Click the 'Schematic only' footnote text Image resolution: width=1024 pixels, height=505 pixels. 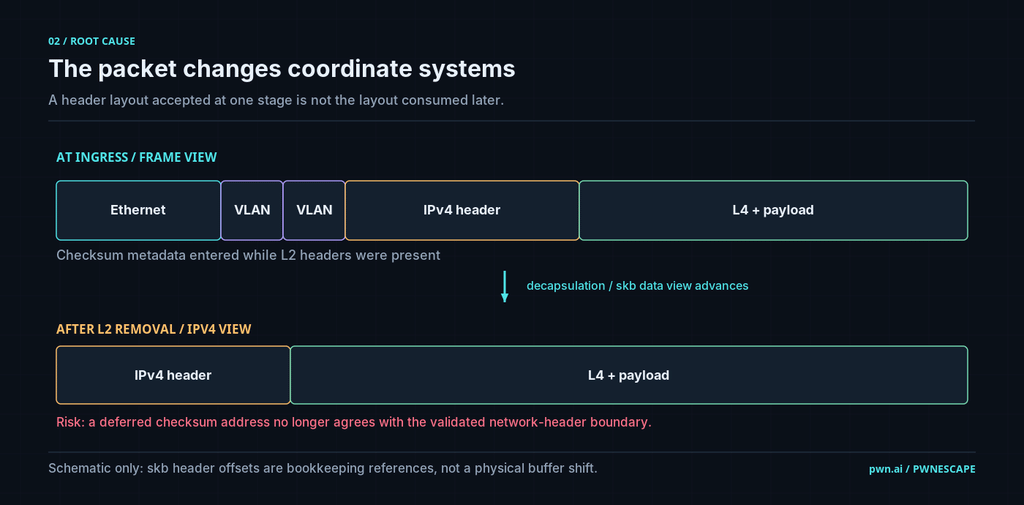323,468
